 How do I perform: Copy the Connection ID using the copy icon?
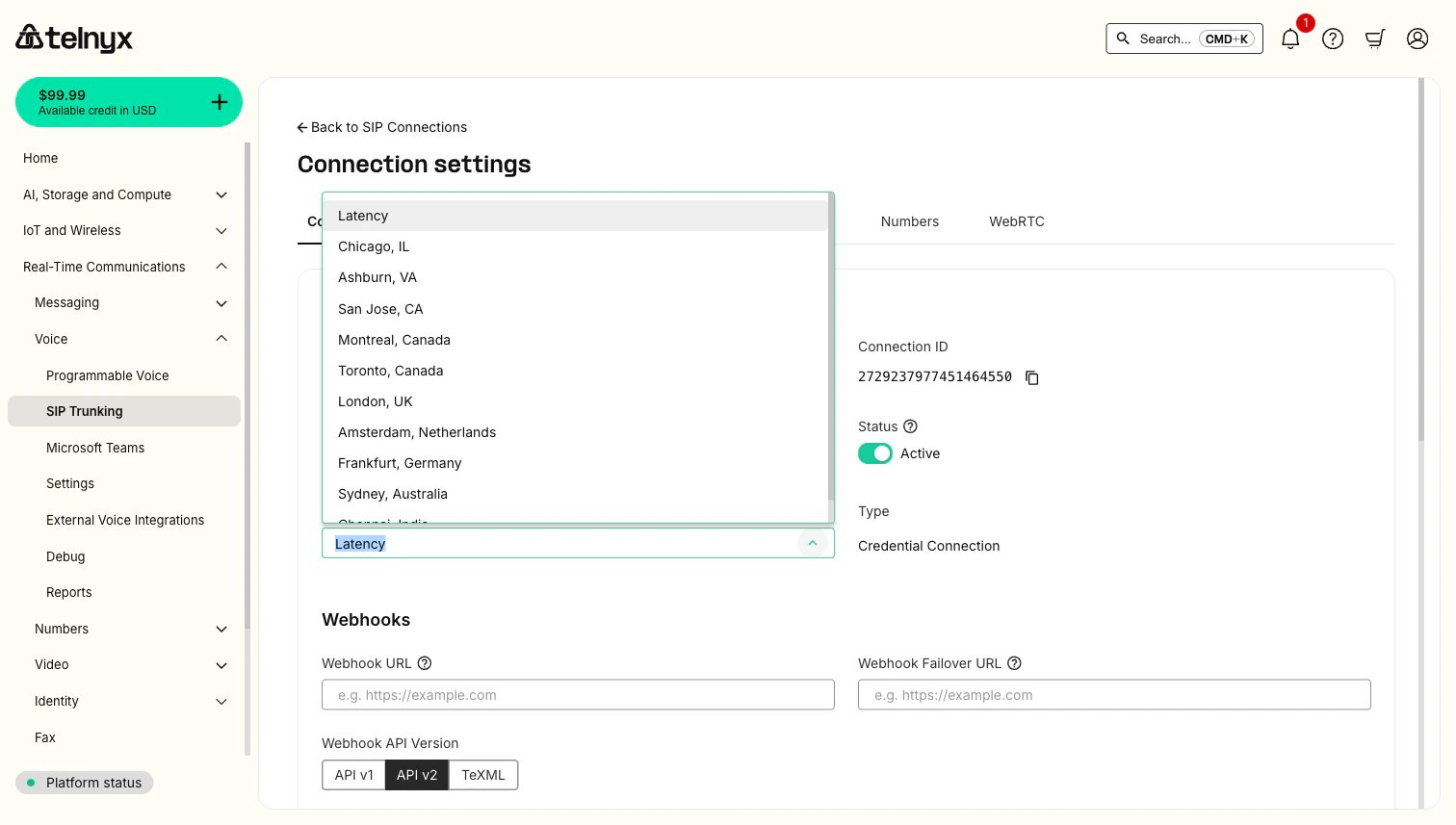1031,377
